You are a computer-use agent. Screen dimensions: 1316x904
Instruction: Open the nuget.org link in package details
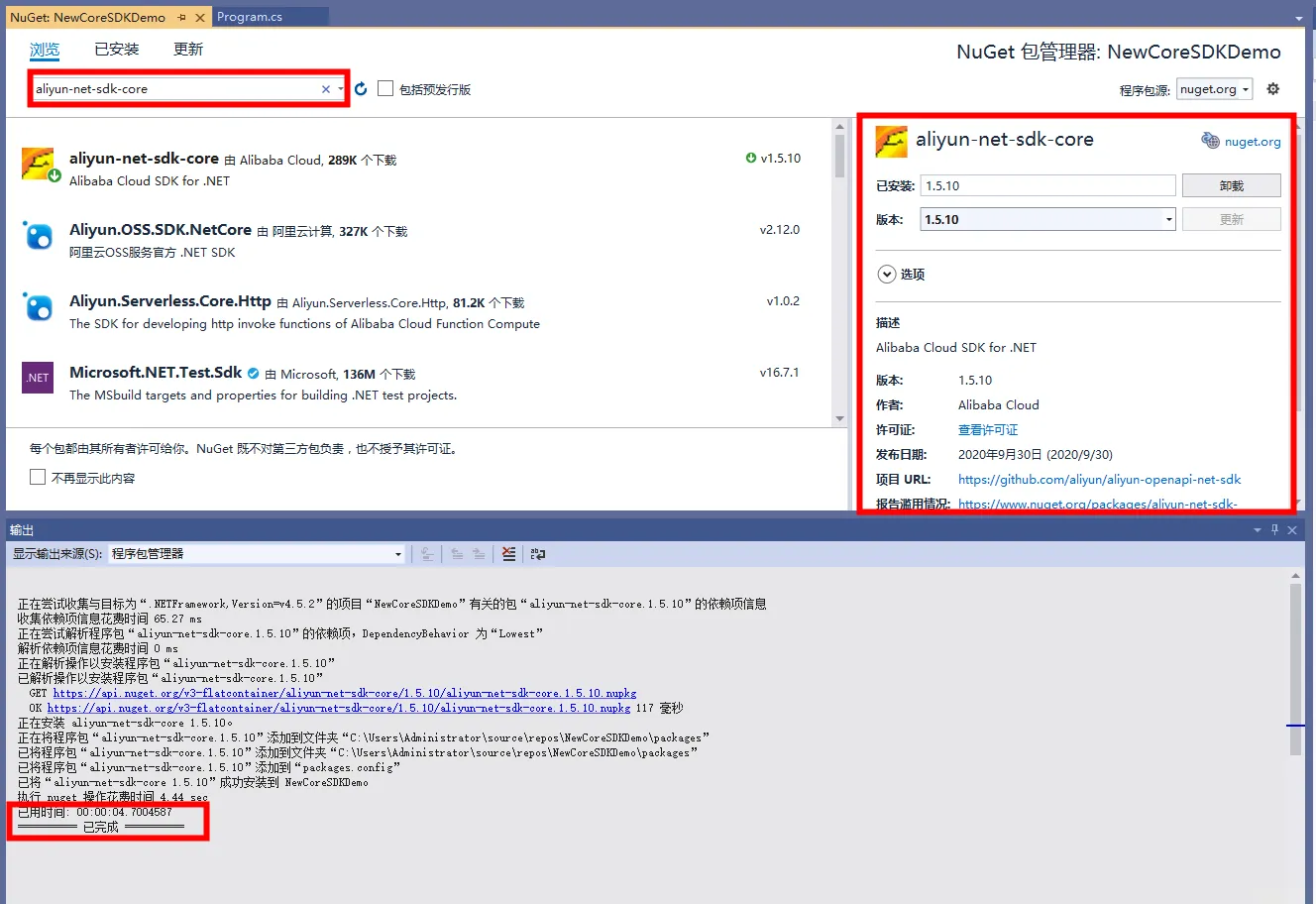tap(1253, 142)
